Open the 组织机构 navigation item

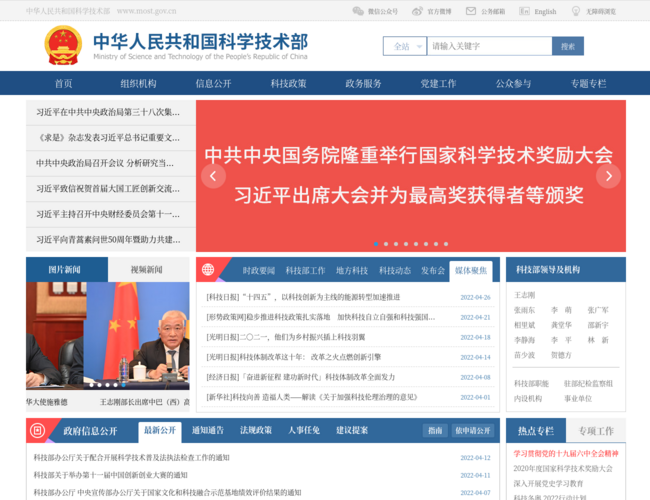pyautogui.click(x=138, y=83)
